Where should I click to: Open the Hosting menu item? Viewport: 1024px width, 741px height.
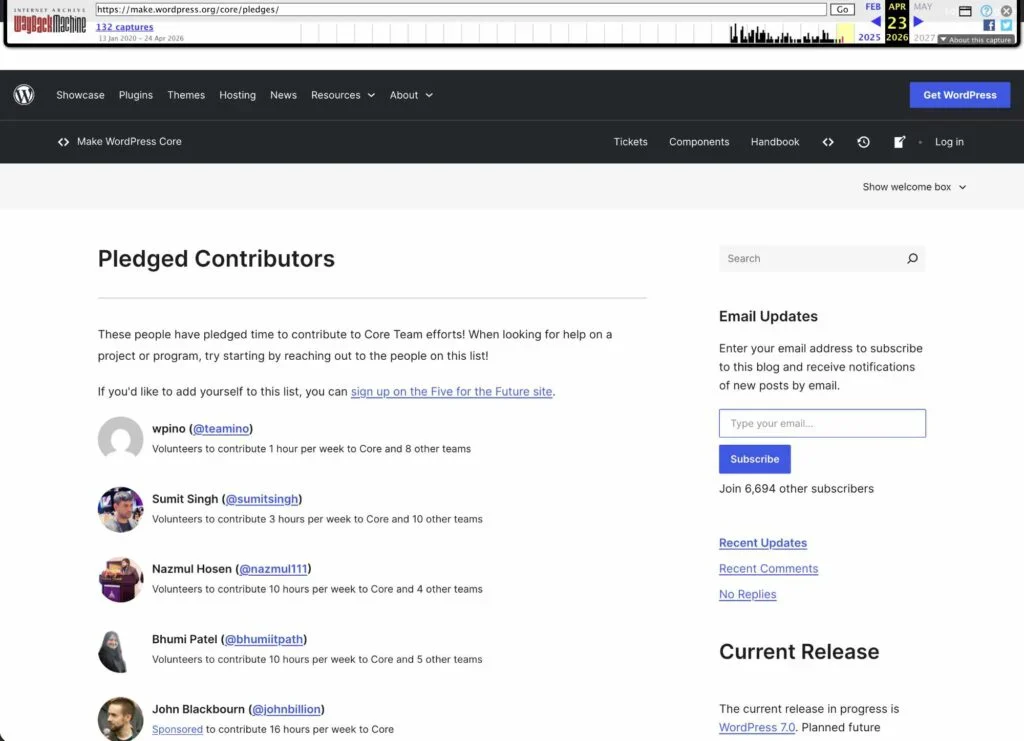[x=238, y=95]
